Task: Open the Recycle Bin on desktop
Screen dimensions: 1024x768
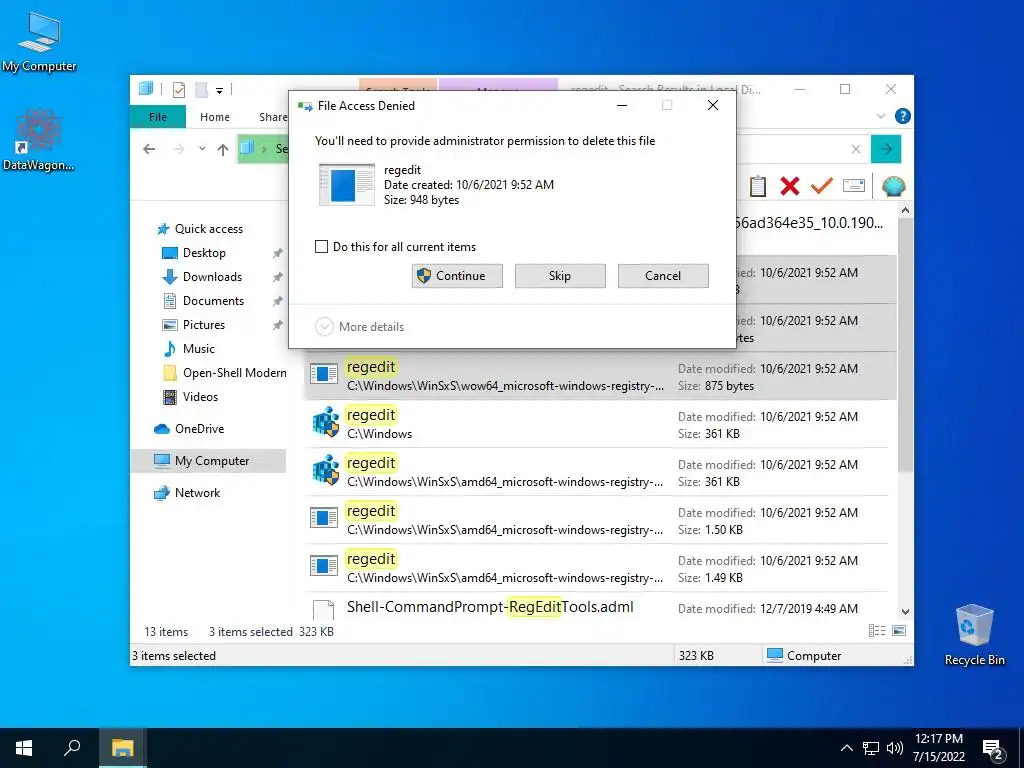Action: pyautogui.click(x=974, y=635)
